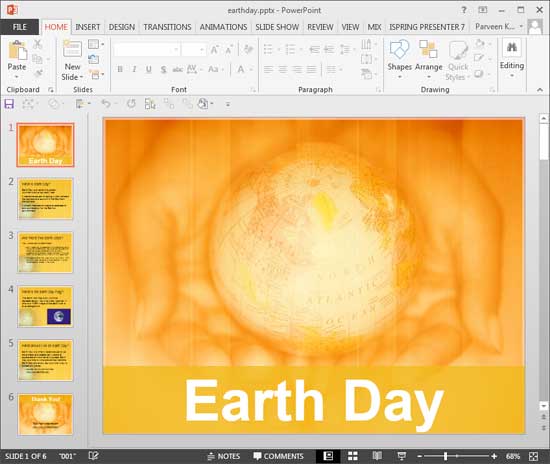Customize Quick Access Toolbar dropdown
This screenshot has height=464, width=550.
tap(228, 104)
